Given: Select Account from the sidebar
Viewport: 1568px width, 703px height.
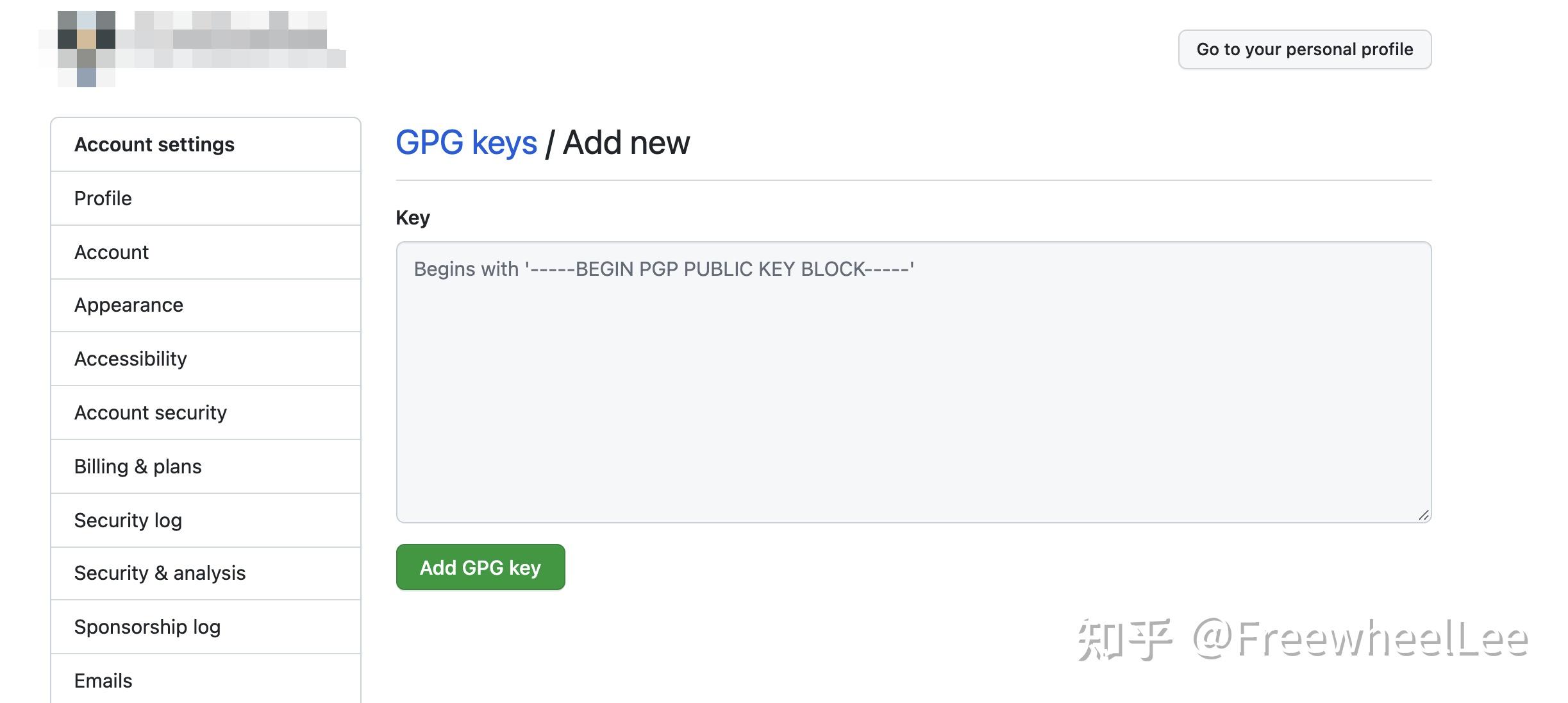Looking at the screenshot, I should [x=112, y=252].
